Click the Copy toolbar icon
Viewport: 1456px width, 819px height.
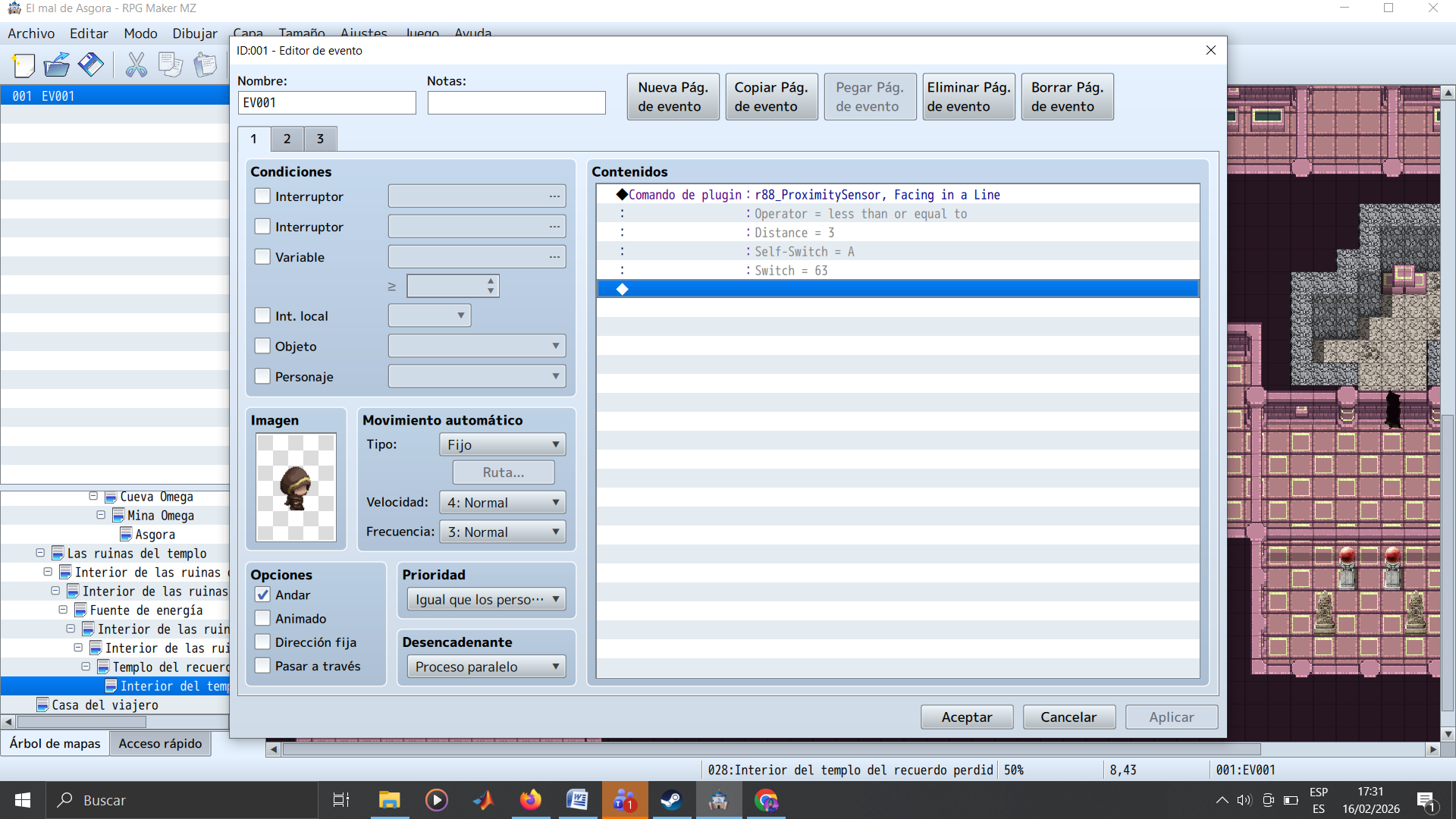click(x=170, y=65)
